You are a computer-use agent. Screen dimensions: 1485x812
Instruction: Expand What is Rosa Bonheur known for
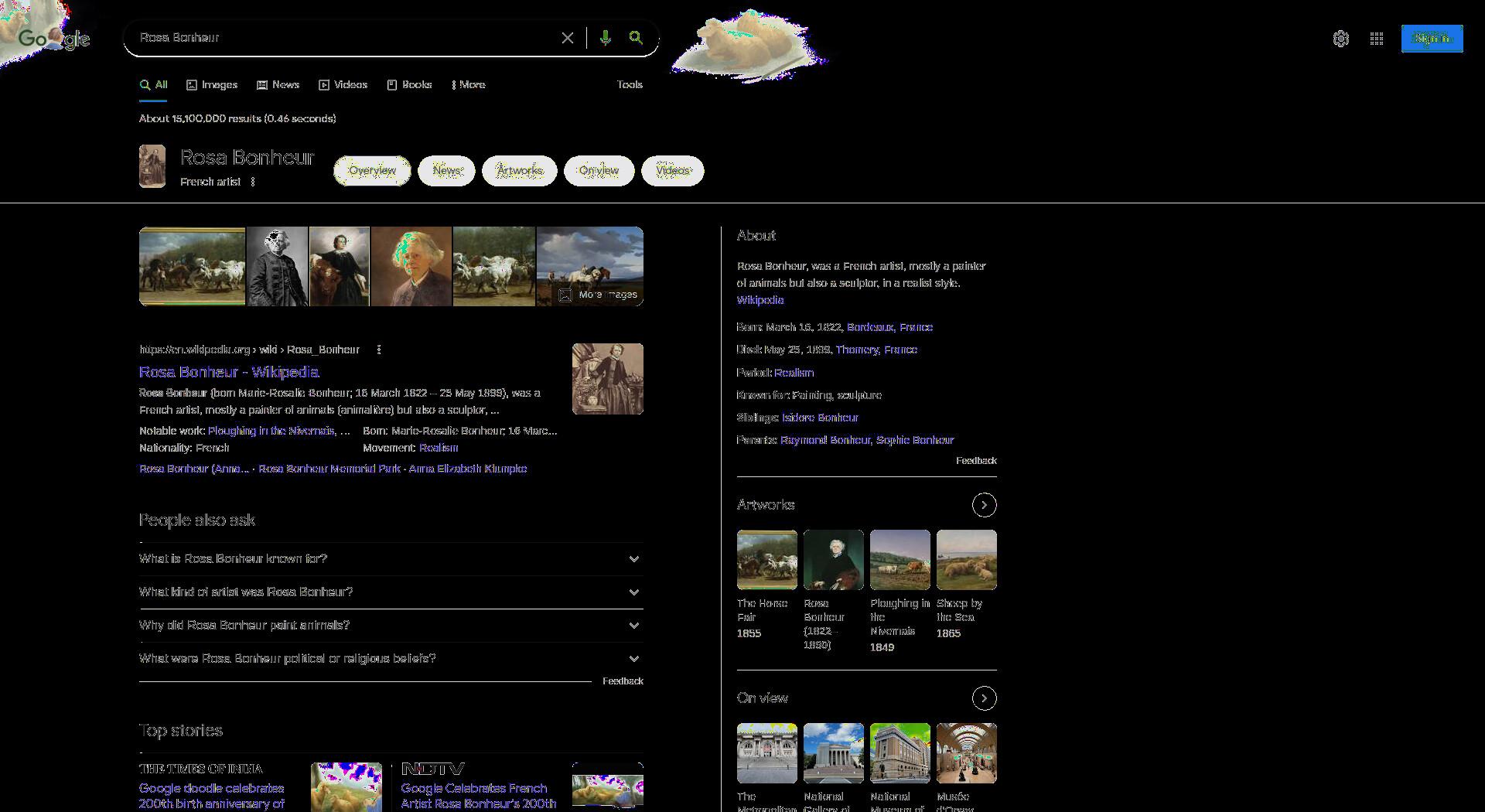click(391, 558)
